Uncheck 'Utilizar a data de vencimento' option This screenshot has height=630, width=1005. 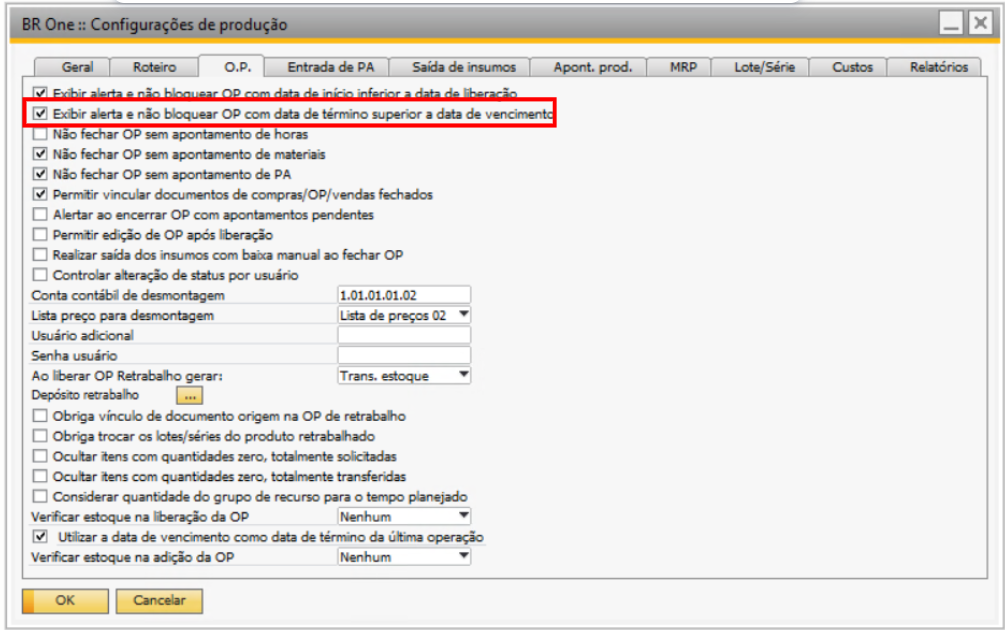[40, 537]
